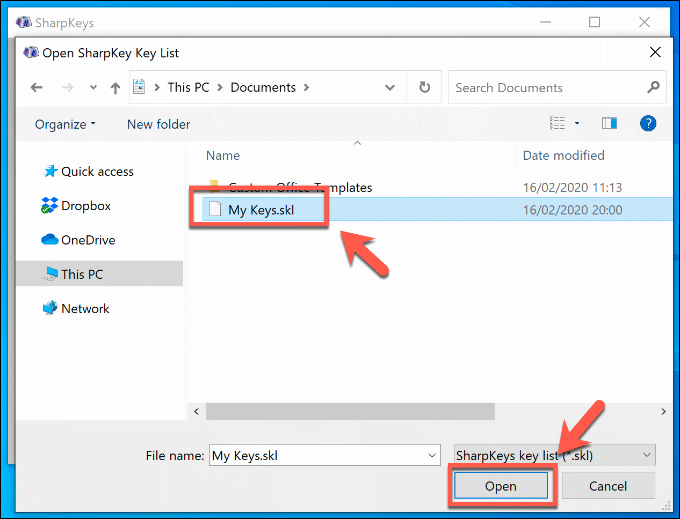Click the scroll right arrow
Image resolution: width=680 pixels, height=519 pixels.
[x=663, y=411]
